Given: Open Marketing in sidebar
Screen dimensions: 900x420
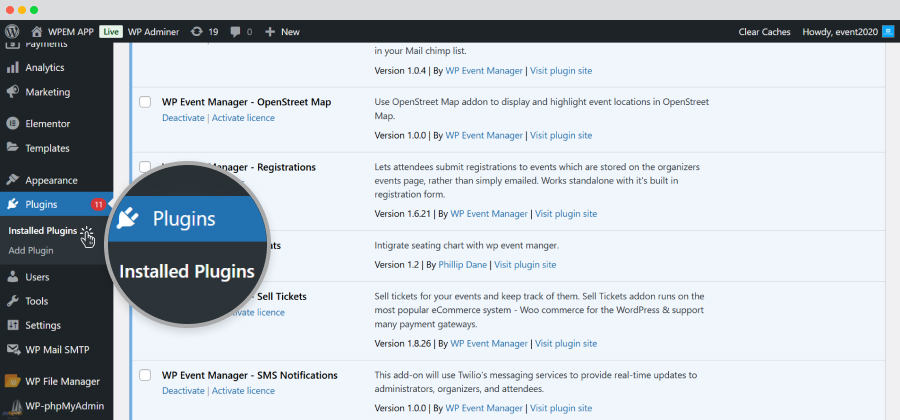Looking at the screenshot, I should [x=48, y=92].
